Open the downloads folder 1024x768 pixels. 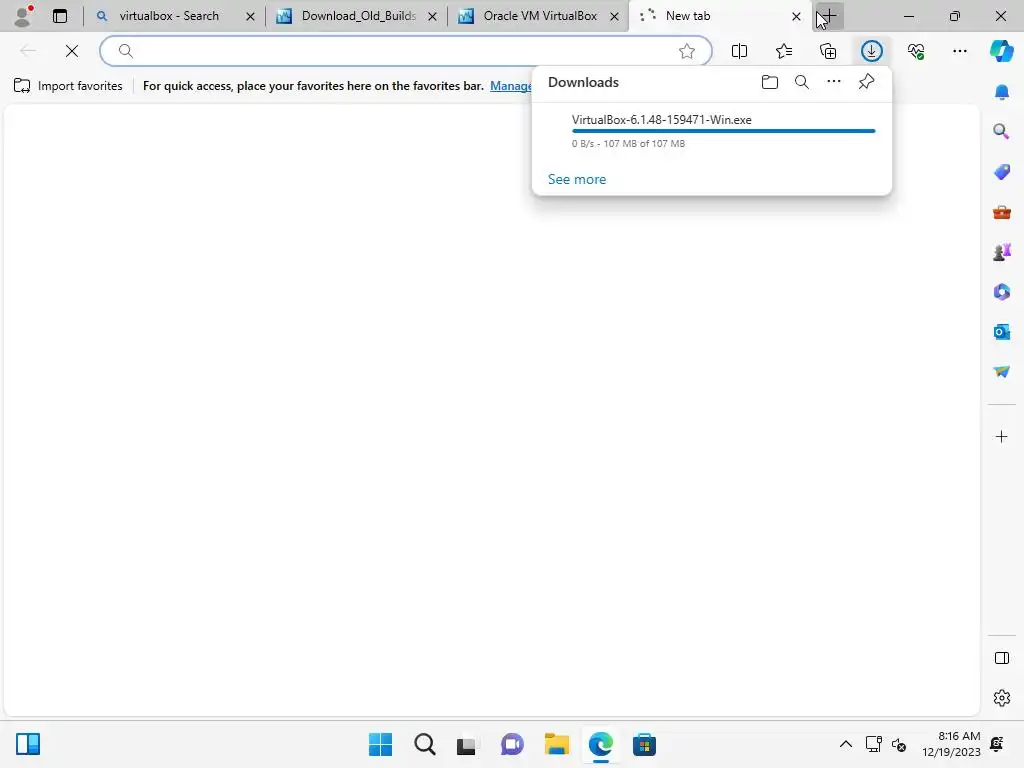pos(770,82)
